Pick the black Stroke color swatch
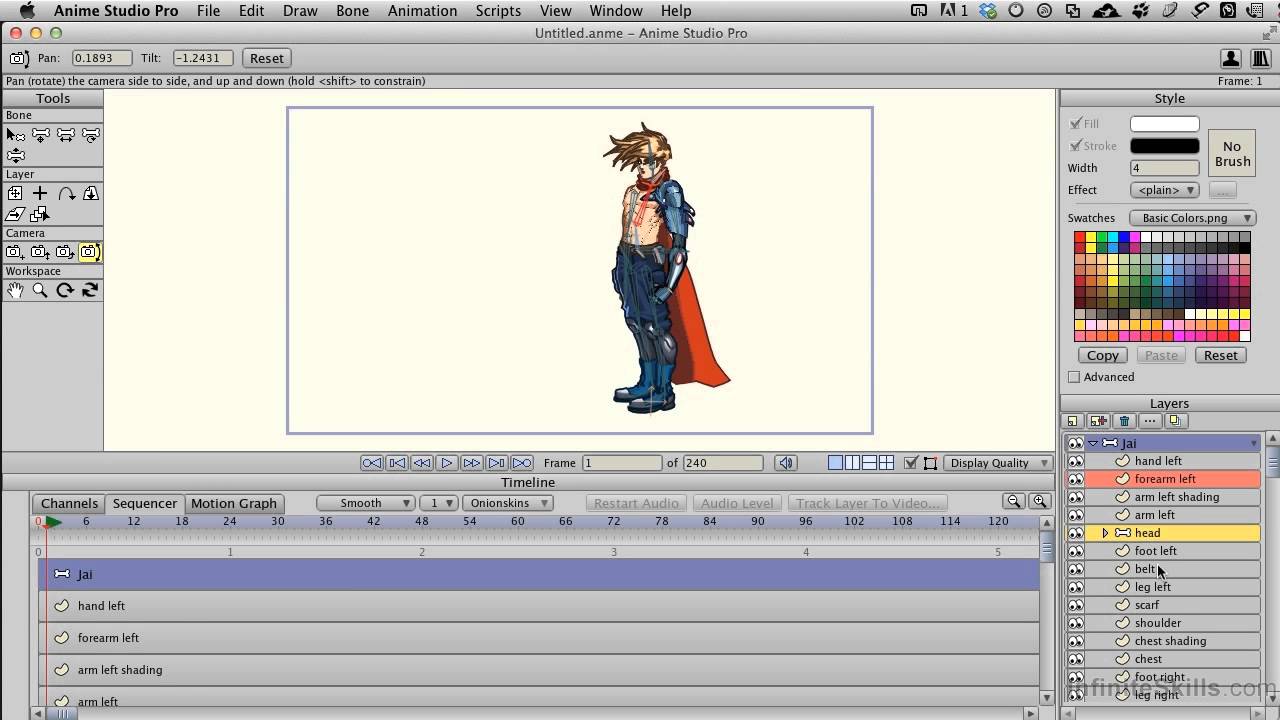The width and height of the screenshot is (1280, 720). [x=1164, y=146]
